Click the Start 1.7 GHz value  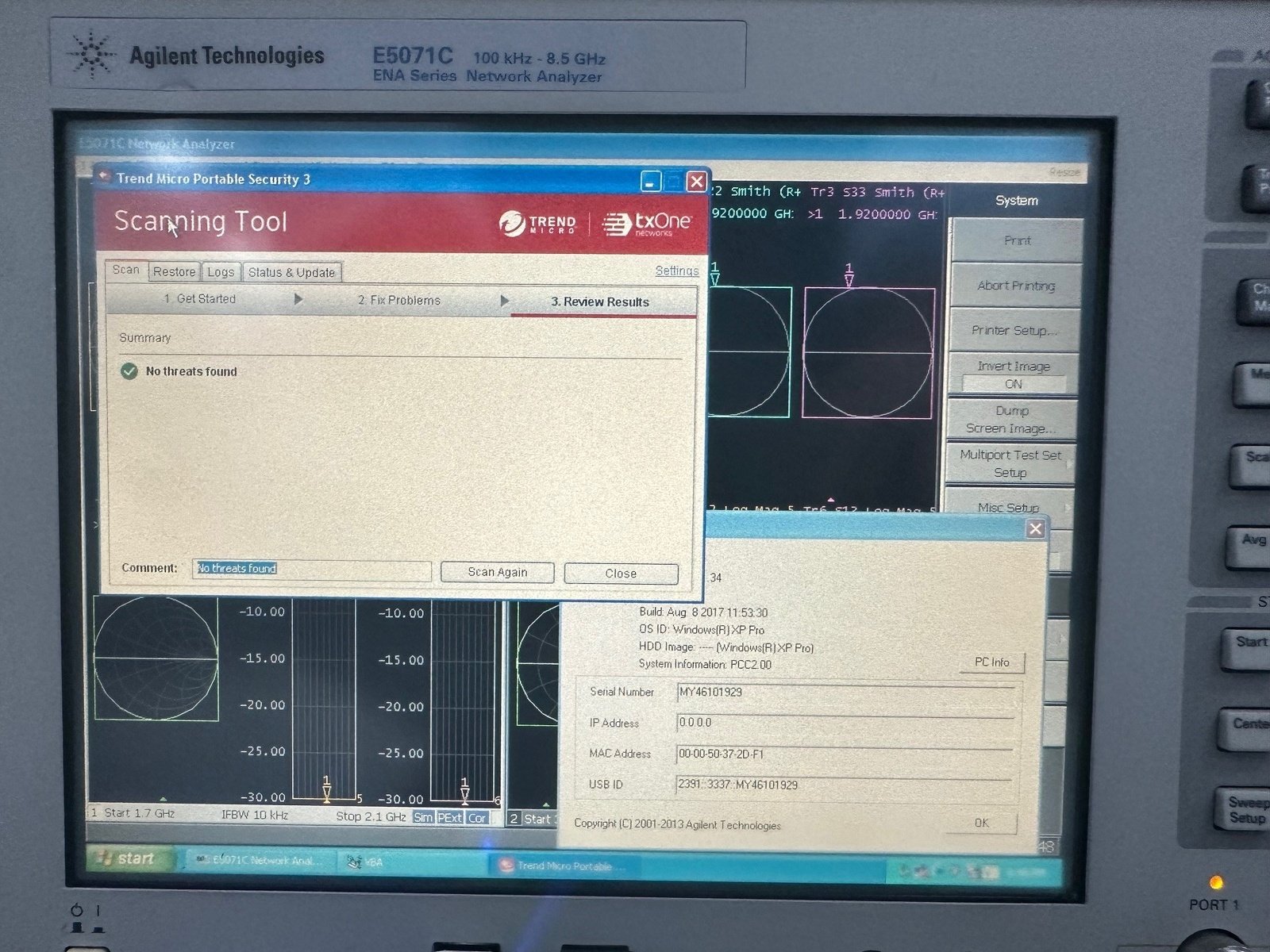pos(139,813)
